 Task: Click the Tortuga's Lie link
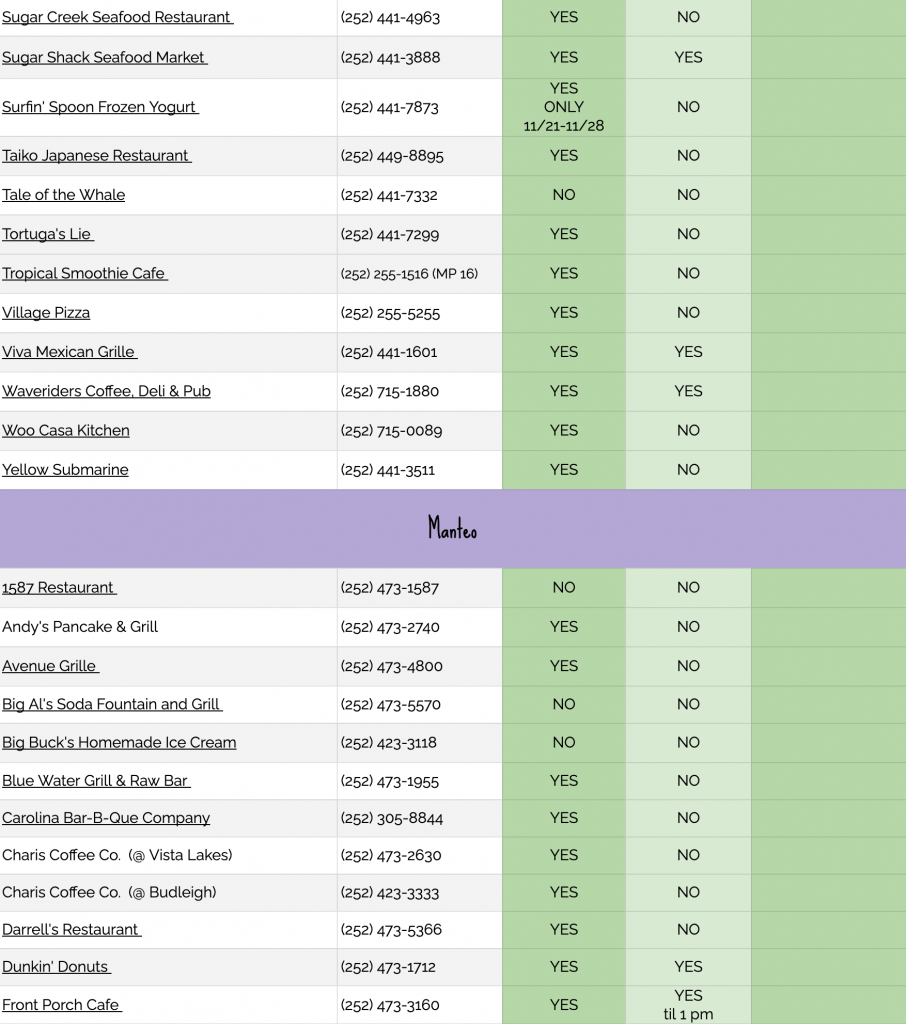[x=47, y=235]
